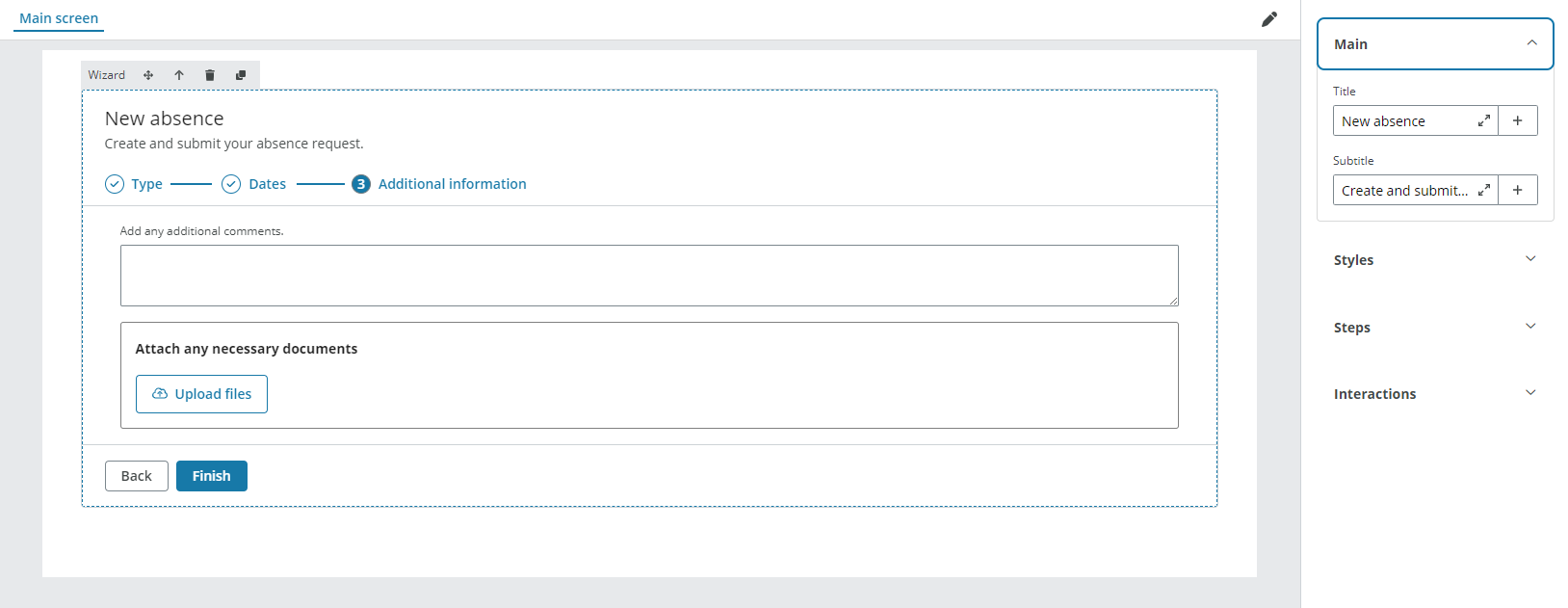Open the screen rename pencil icon
Screen dimensions: 1568x608
point(1269,19)
